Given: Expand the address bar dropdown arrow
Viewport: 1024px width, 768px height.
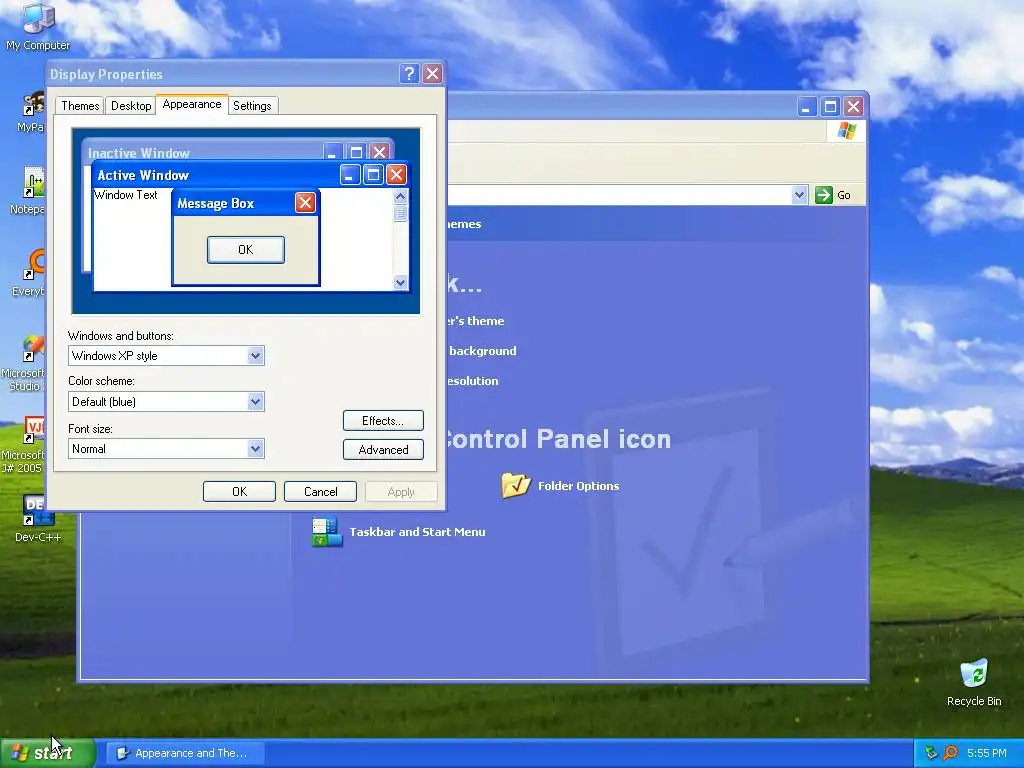Looking at the screenshot, I should click(799, 195).
